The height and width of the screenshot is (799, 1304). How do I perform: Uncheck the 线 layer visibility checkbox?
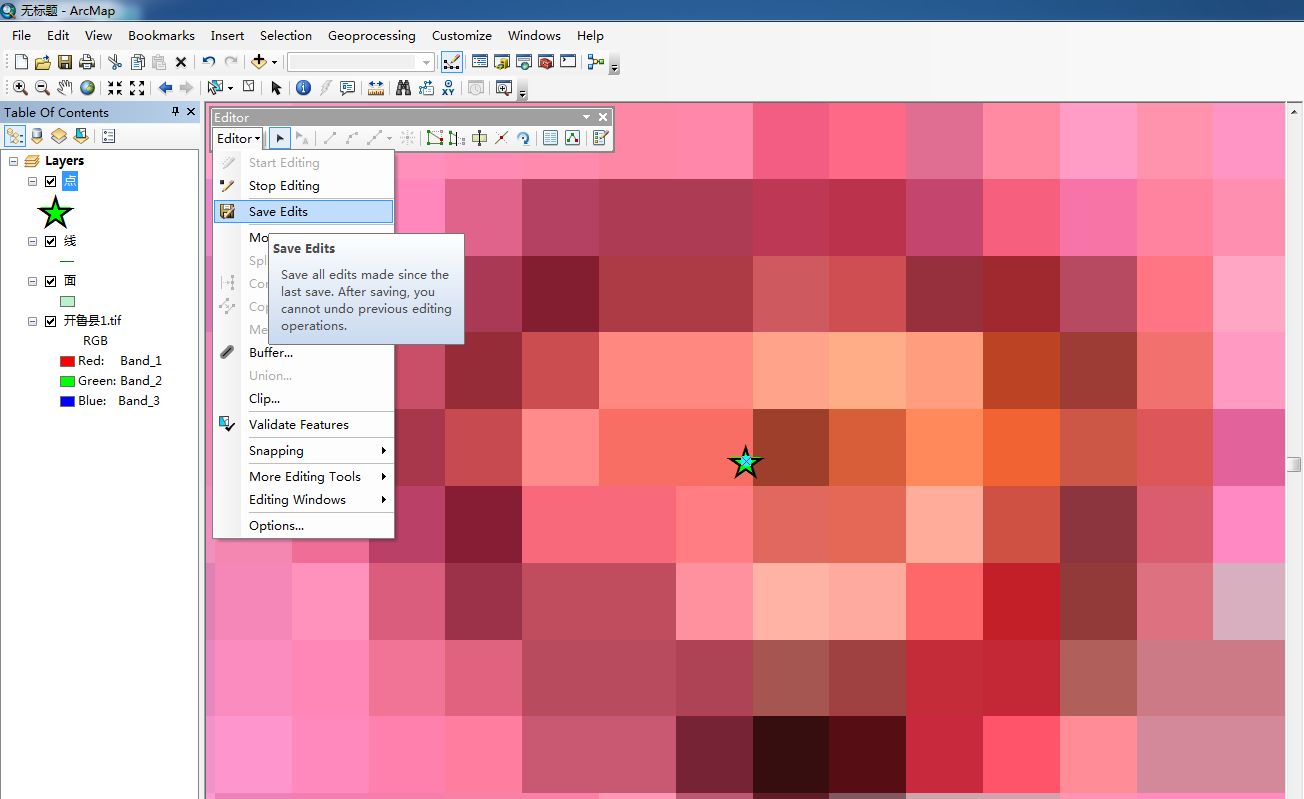tap(50, 241)
